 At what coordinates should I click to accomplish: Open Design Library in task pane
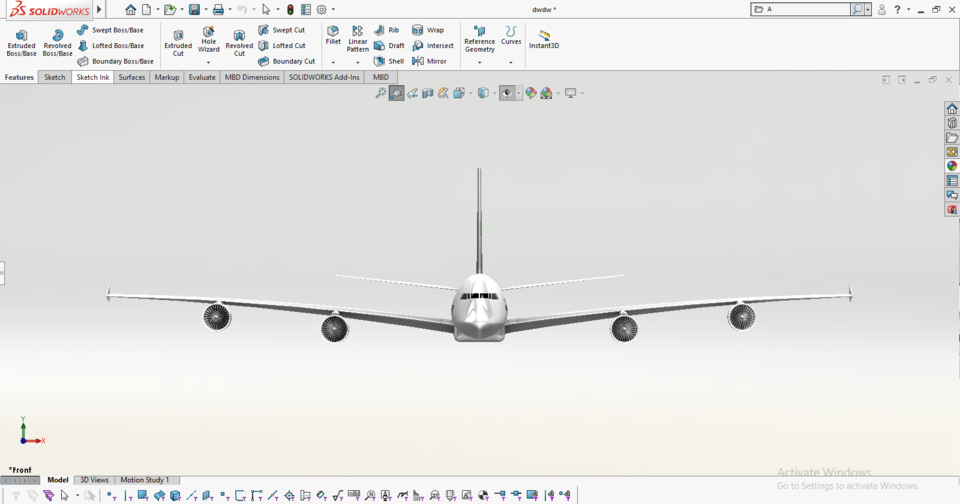tap(952, 123)
